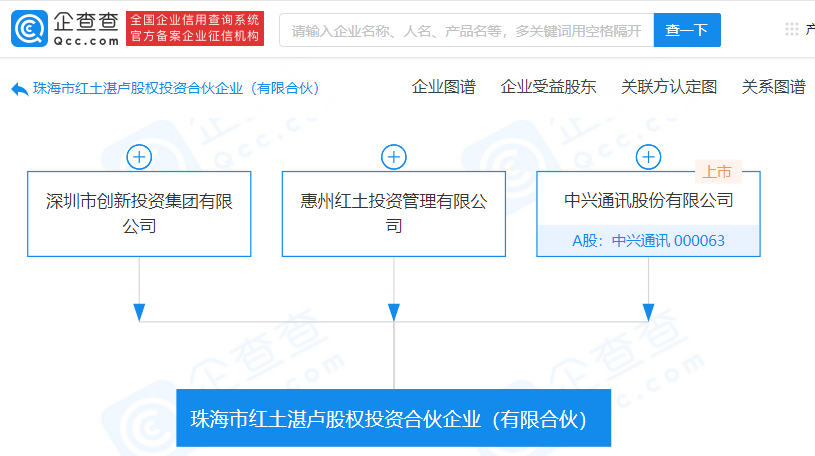Click the 查一下 search button

point(687,30)
